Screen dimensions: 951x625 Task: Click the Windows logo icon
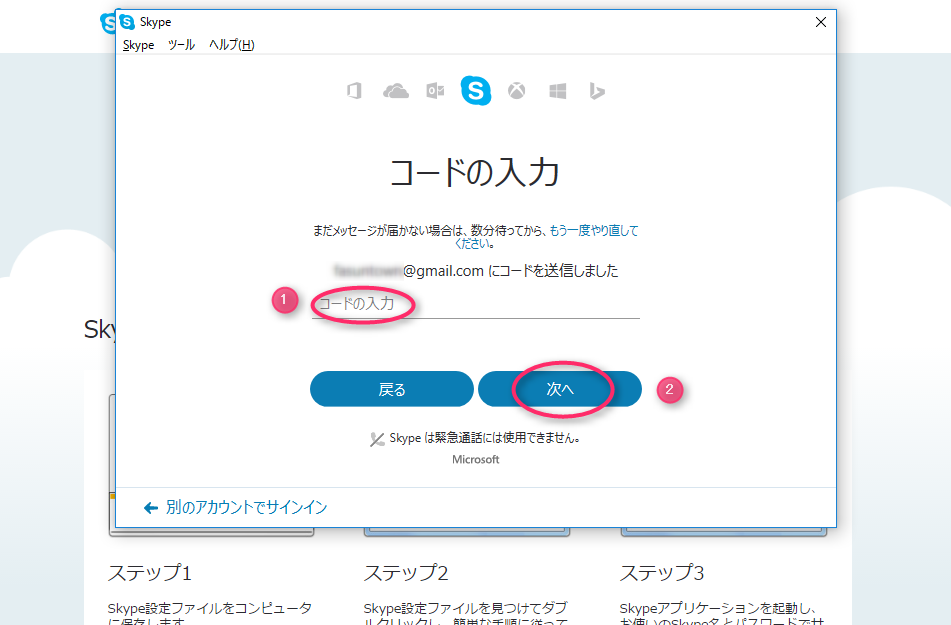[x=557, y=91]
